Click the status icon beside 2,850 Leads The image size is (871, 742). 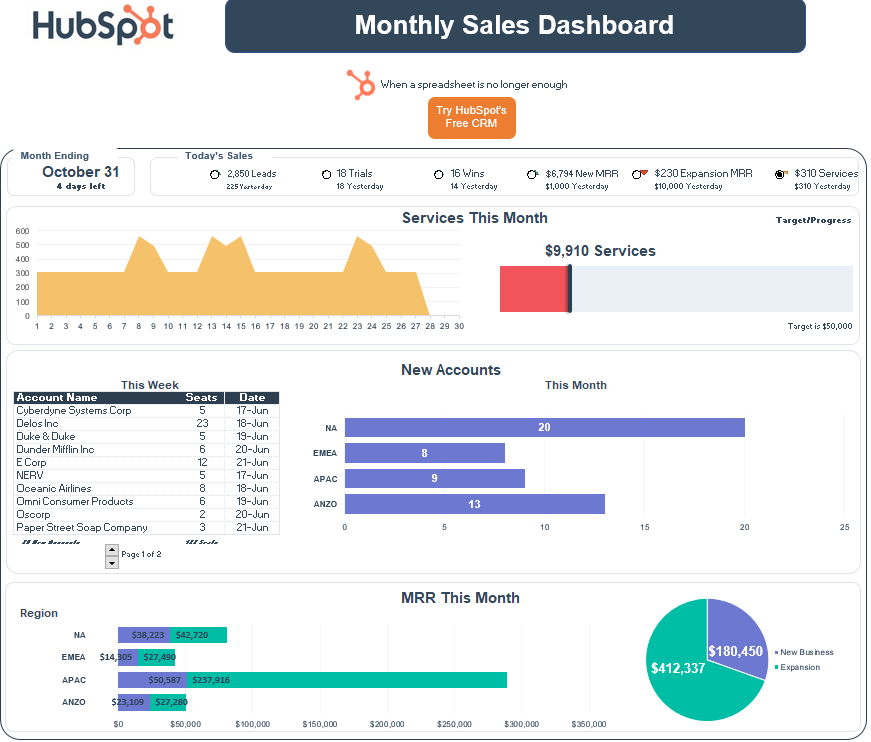(x=215, y=175)
